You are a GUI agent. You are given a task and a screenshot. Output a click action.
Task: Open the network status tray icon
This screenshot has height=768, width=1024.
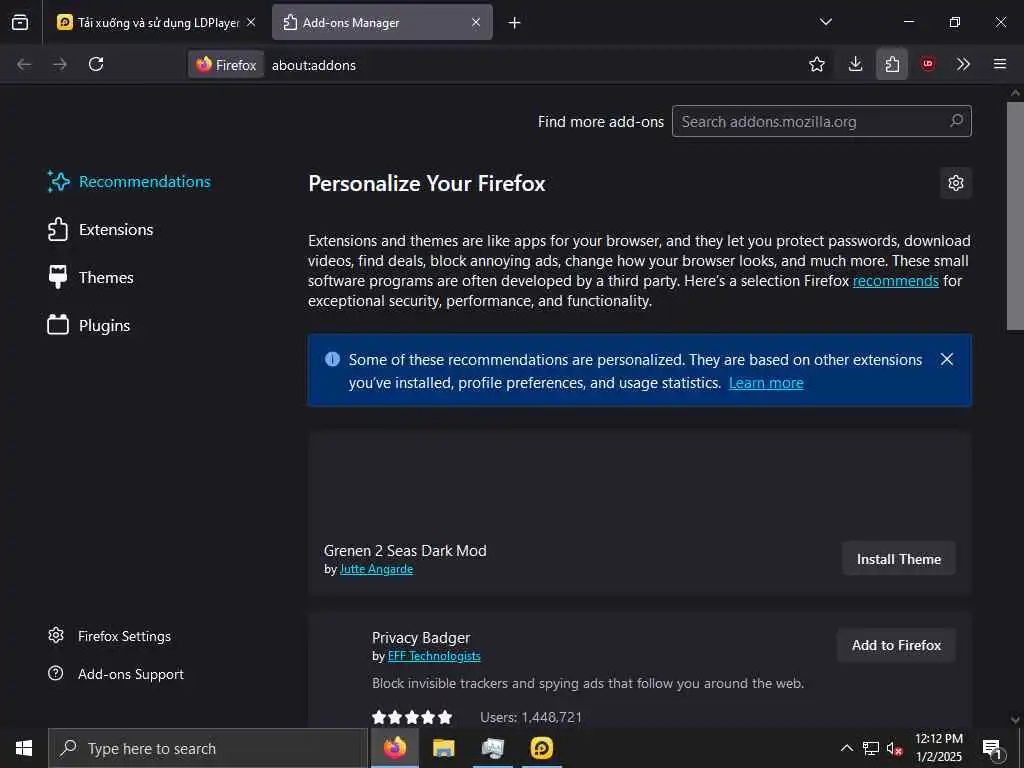pyautogui.click(x=871, y=748)
